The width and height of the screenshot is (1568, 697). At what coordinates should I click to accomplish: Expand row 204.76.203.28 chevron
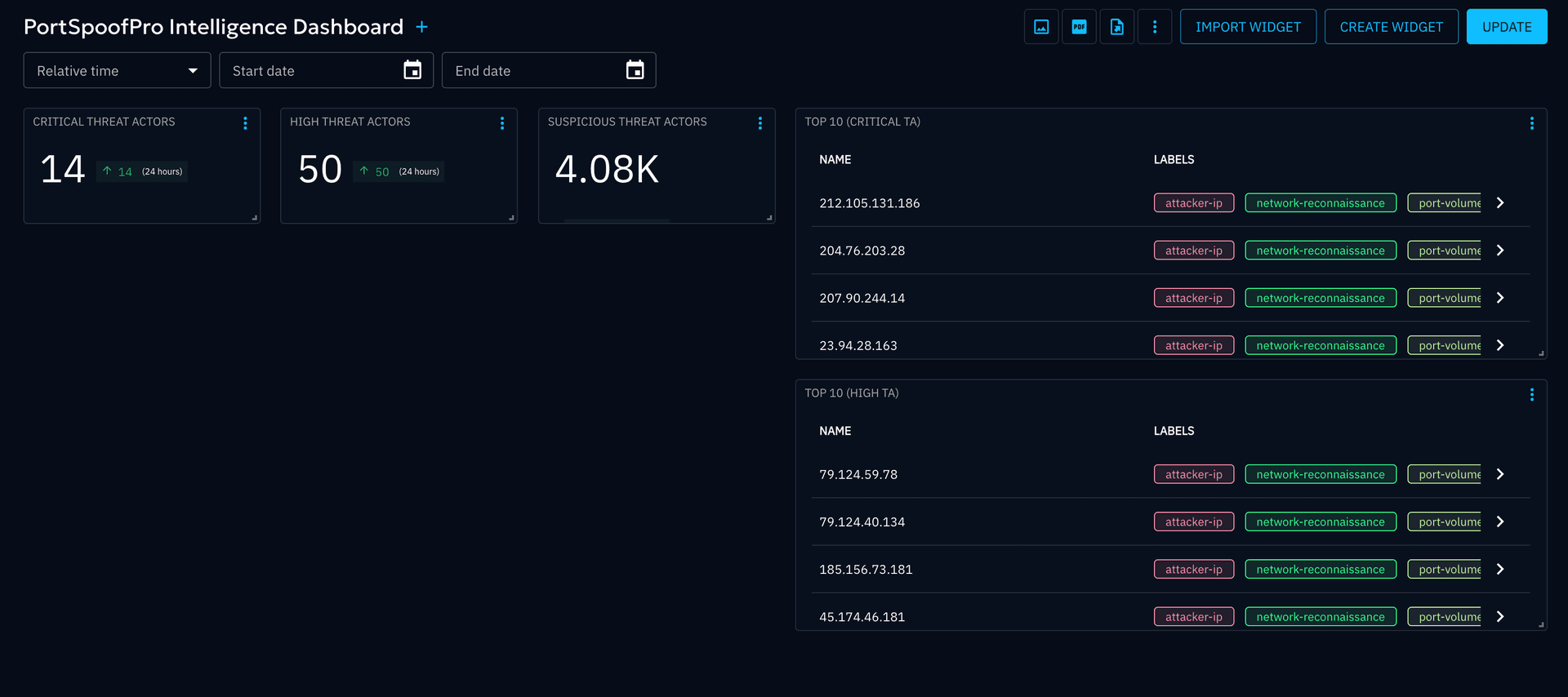1500,250
